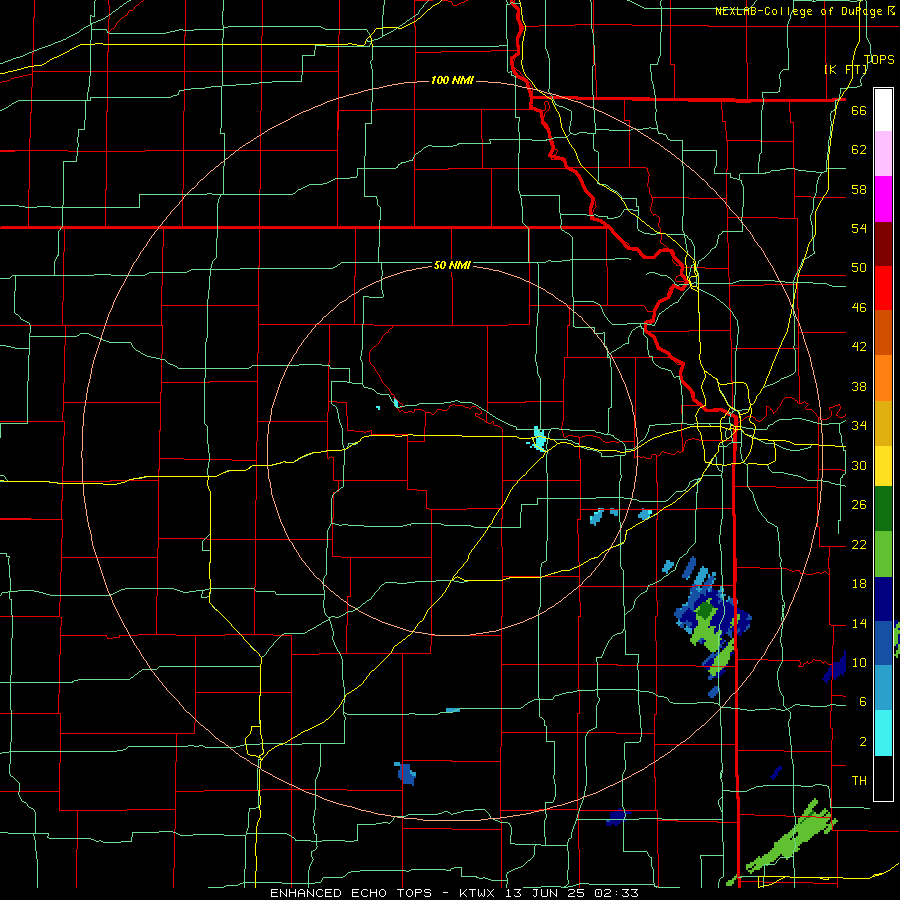Pick the bright red swatch on the scale
This screenshot has width=900, height=900.
tap(883, 288)
